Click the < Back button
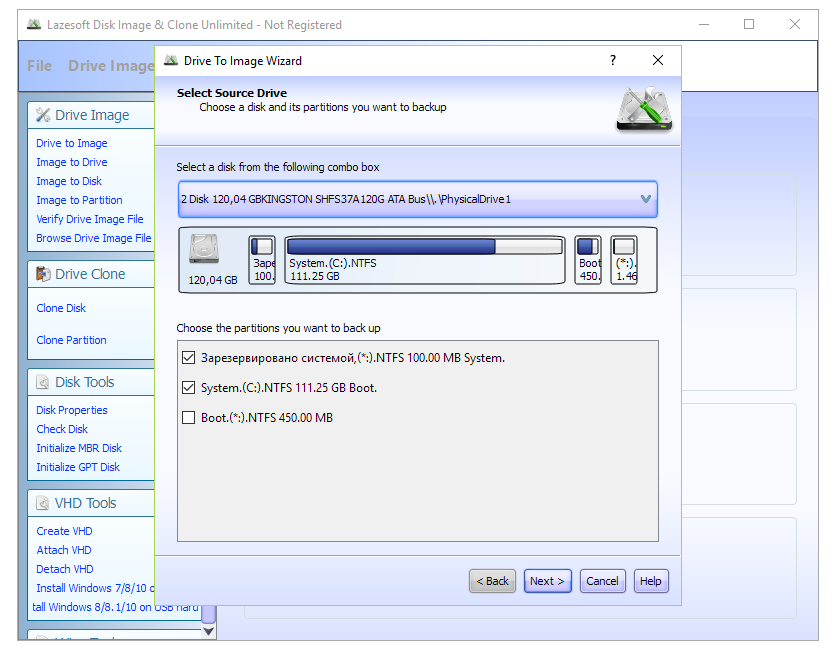 (x=492, y=581)
